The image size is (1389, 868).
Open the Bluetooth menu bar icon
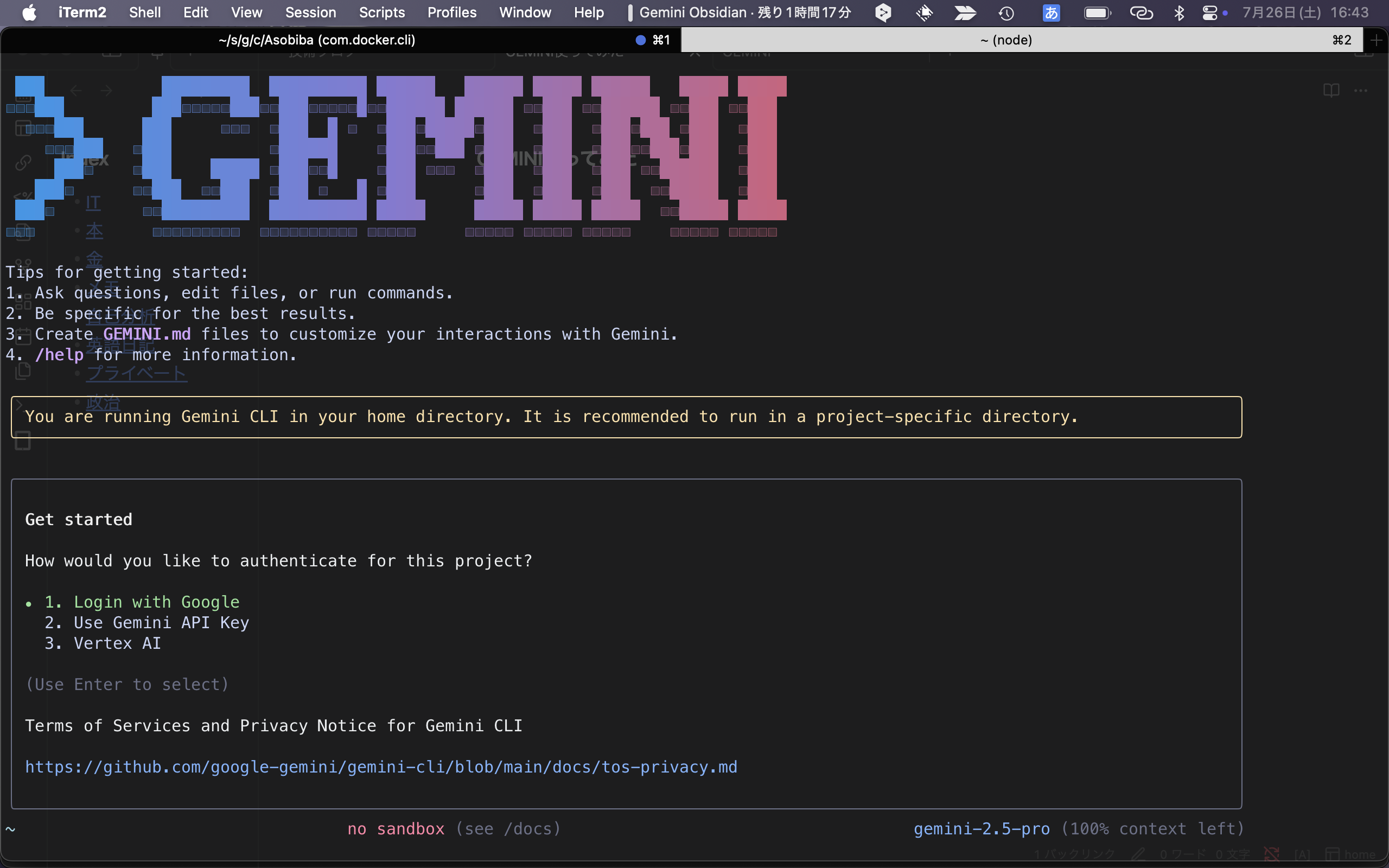coord(1179,12)
